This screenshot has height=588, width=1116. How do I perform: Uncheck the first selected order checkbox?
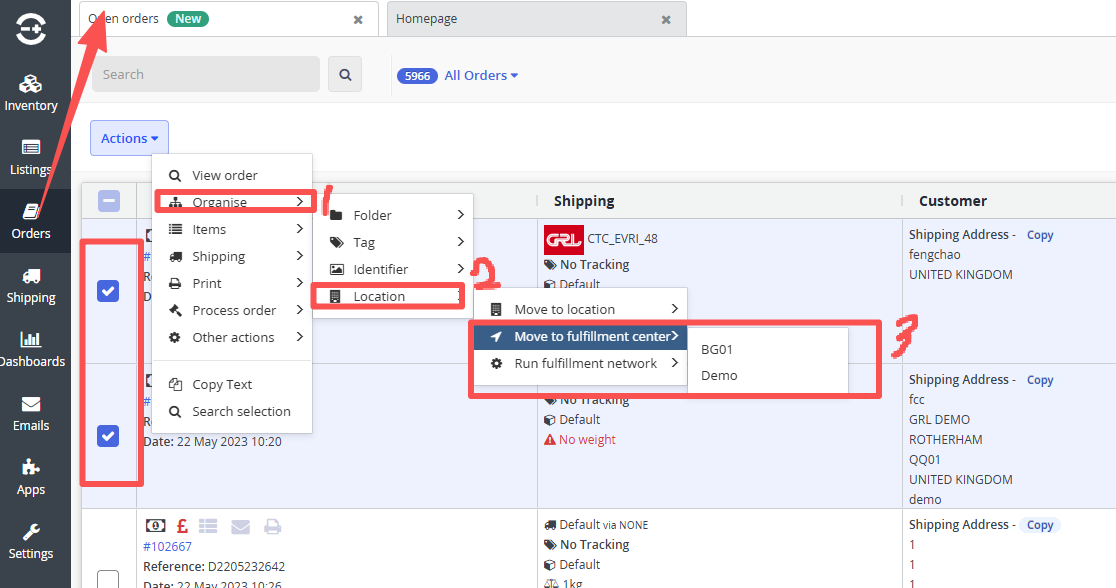pos(108,290)
